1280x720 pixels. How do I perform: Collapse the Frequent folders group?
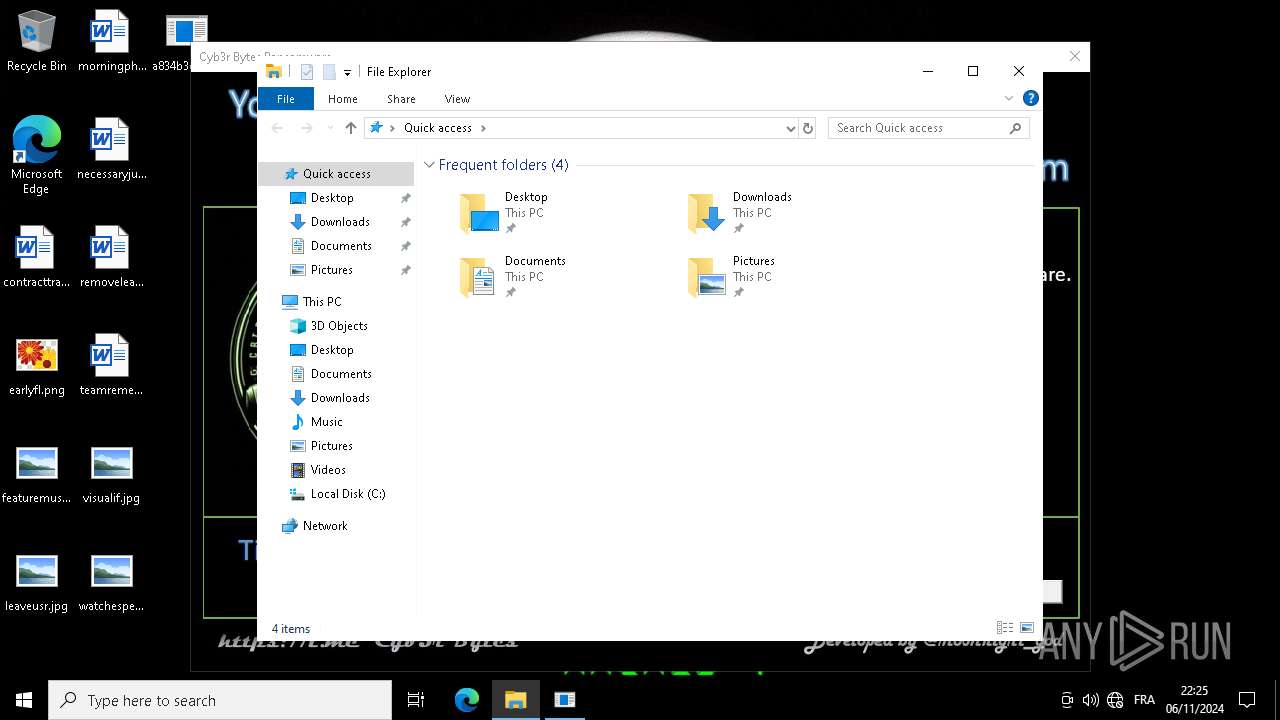429,165
